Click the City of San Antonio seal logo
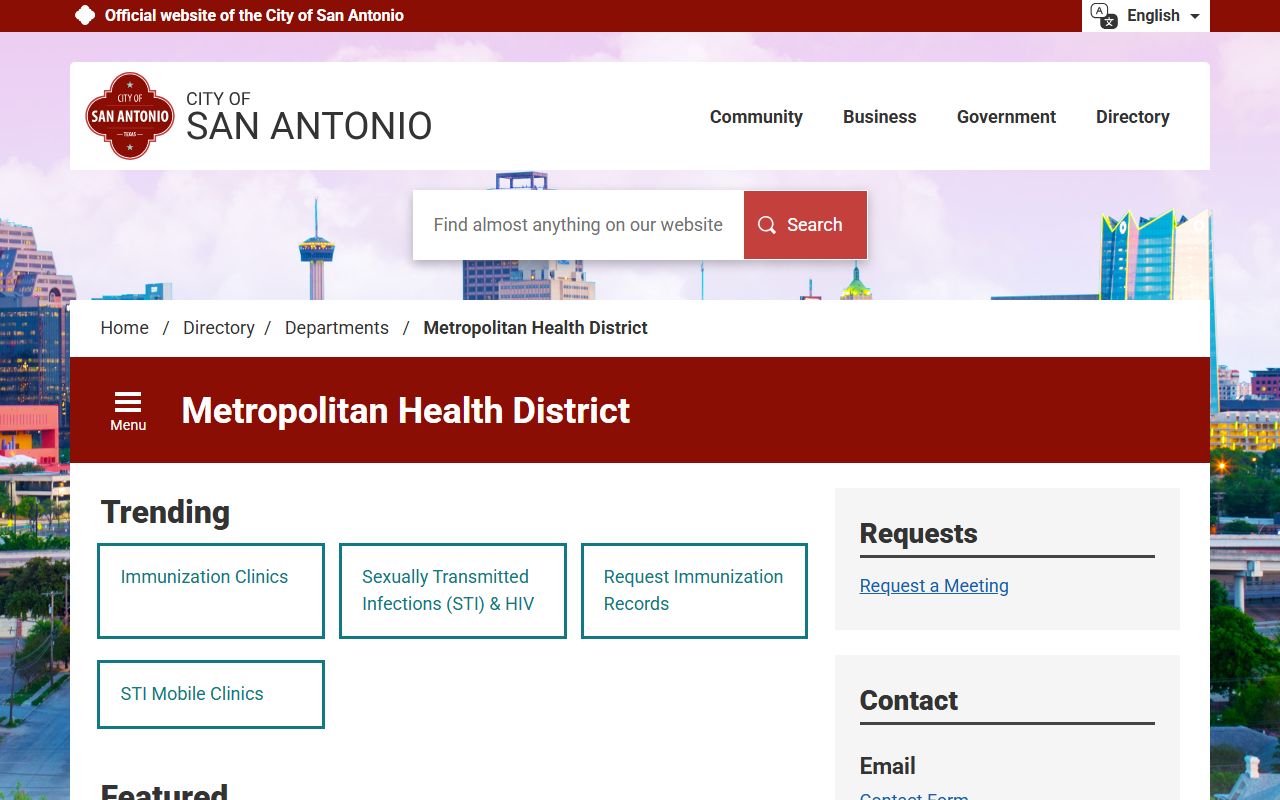Image resolution: width=1280 pixels, height=800 pixels. click(x=130, y=116)
